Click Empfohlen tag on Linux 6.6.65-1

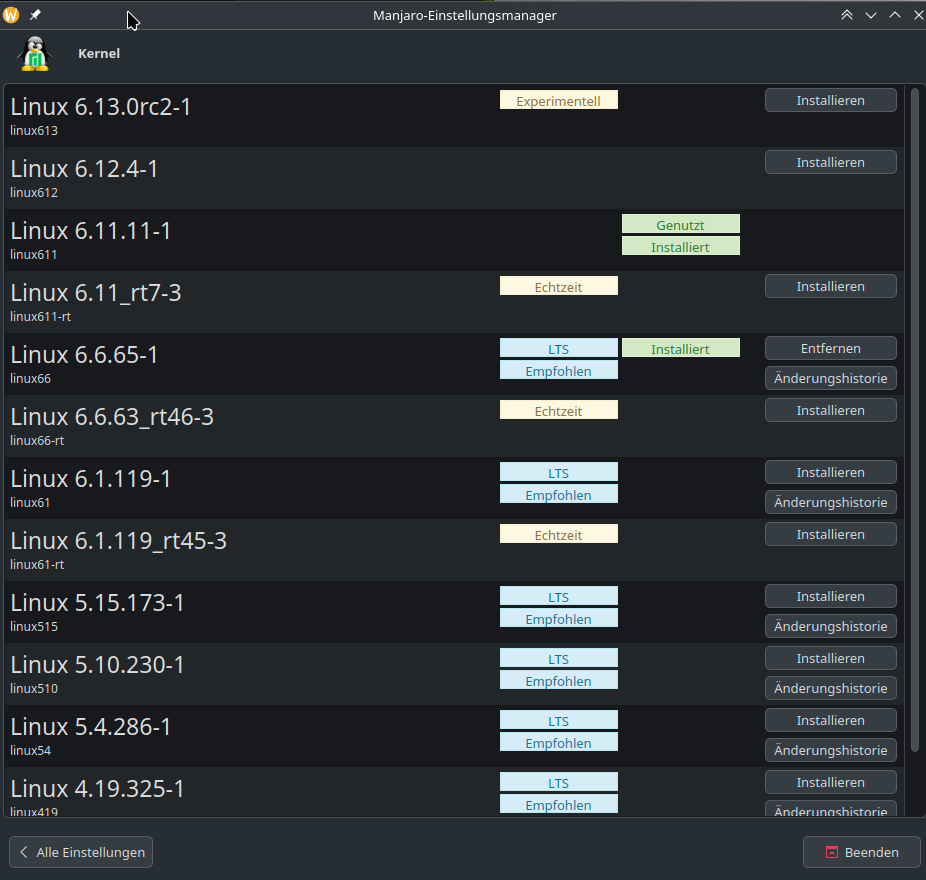point(559,370)
